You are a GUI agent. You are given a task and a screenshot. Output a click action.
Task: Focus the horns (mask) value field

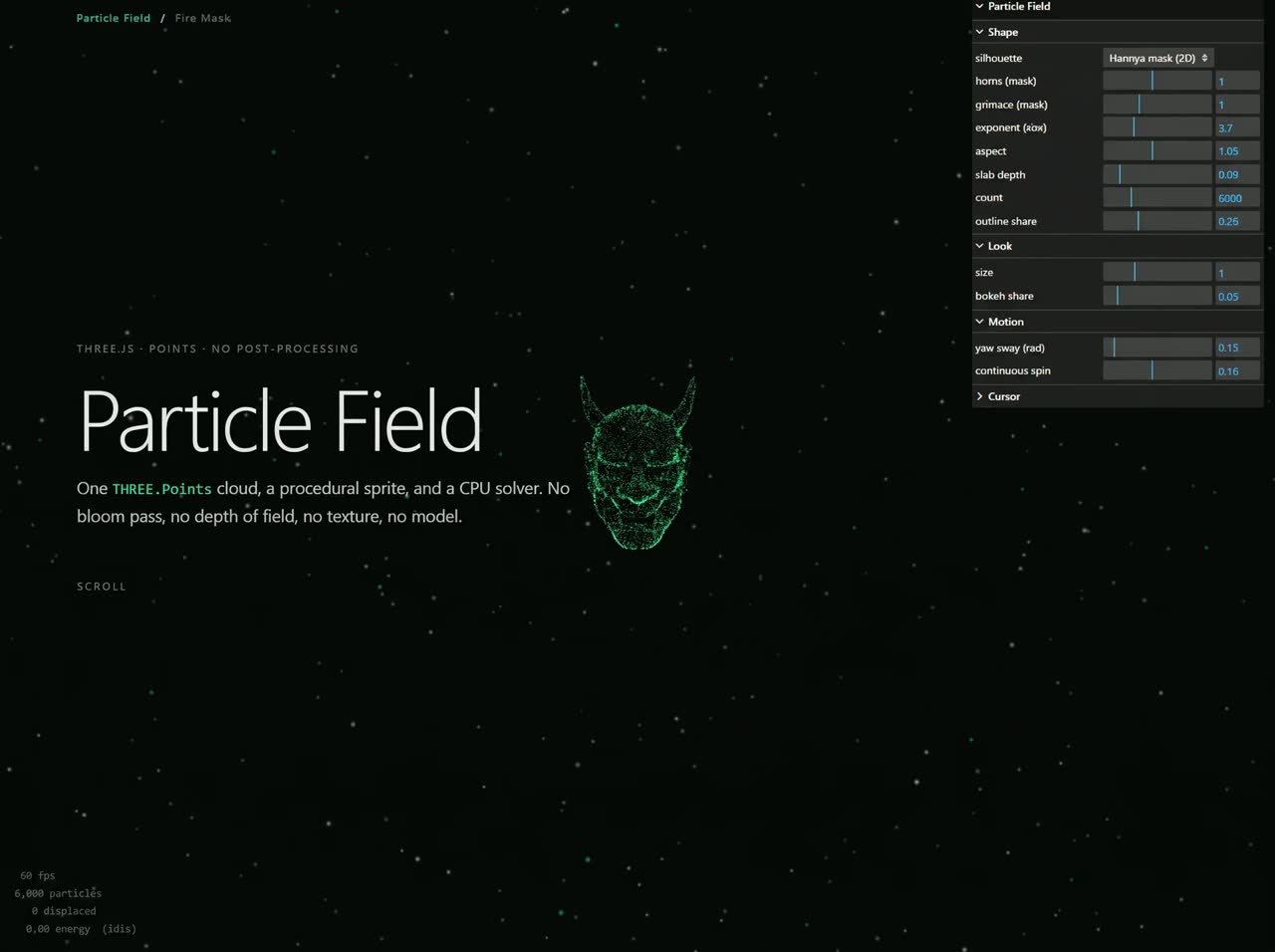pyautogui.click(x=1237, y=81)
